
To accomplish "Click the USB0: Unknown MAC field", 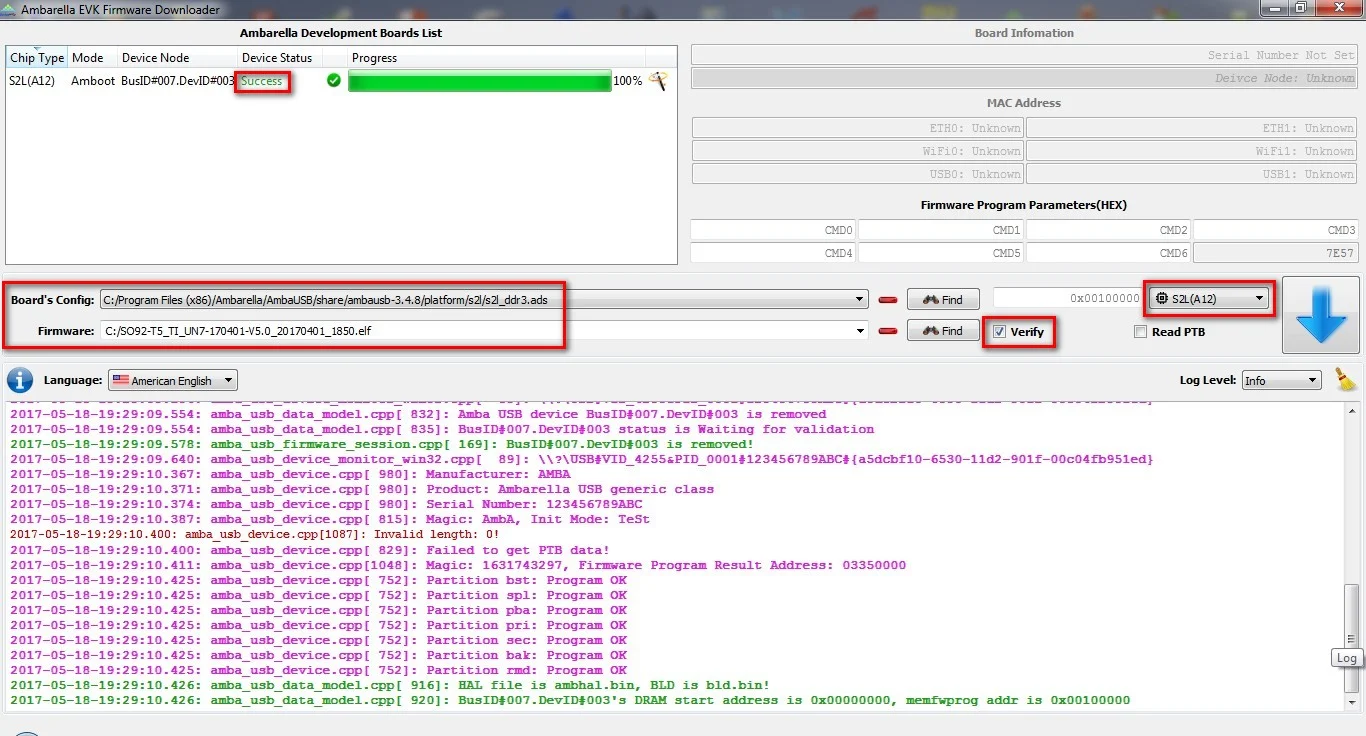I will (x=858, y=174).
